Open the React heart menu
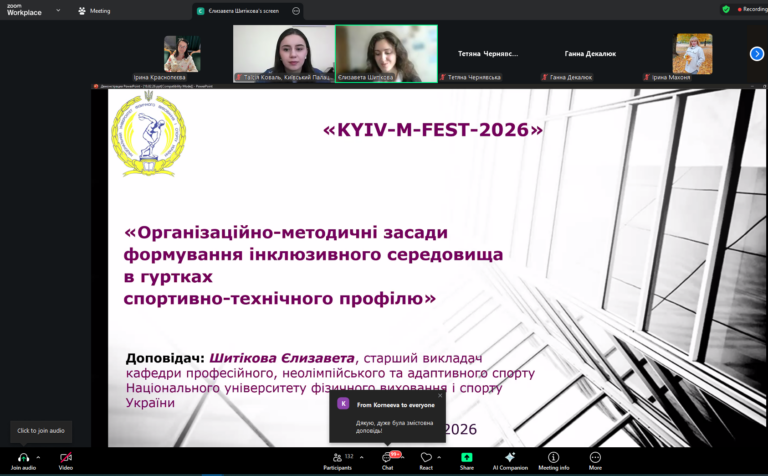The image size is (768, 476). (426, 457)
